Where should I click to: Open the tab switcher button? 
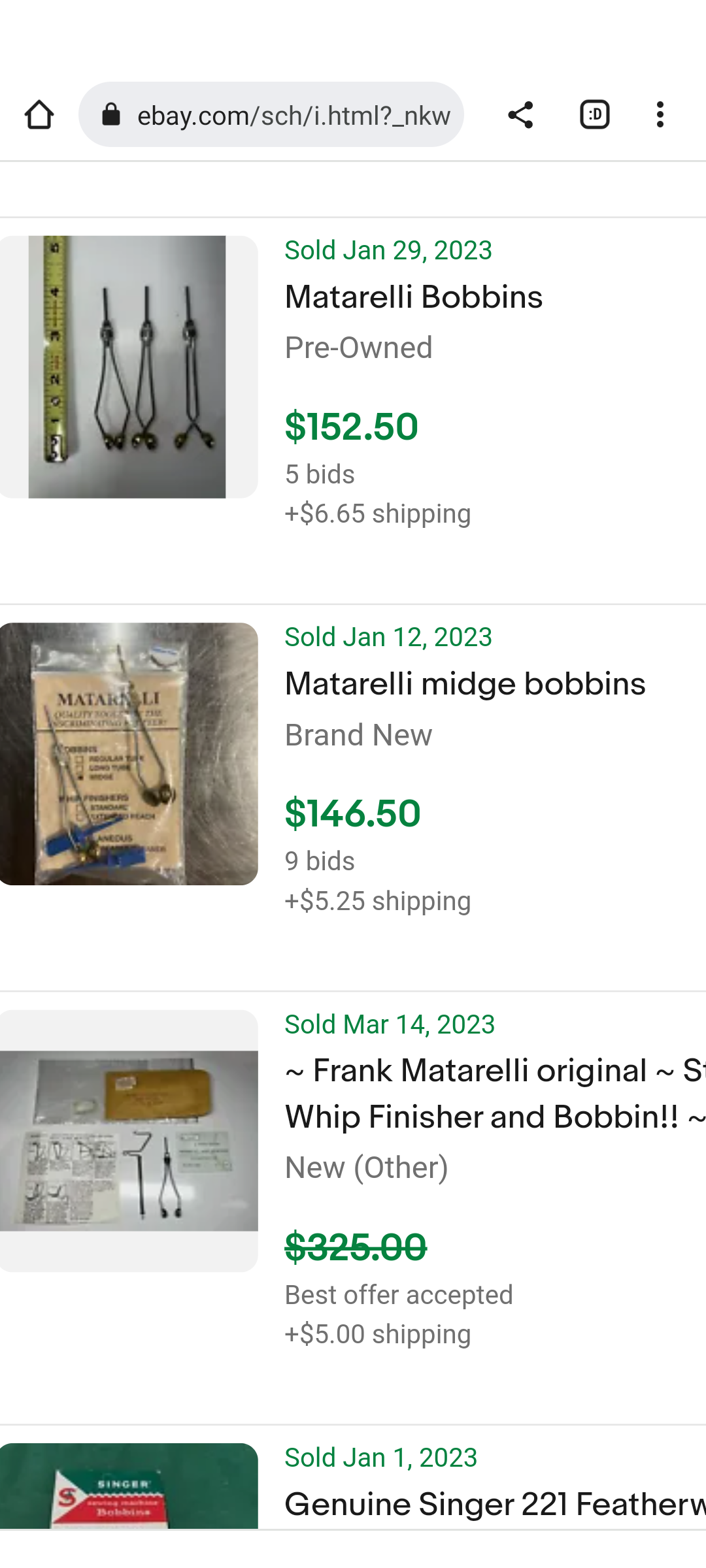pyautogui.click(x=594, y=115)
